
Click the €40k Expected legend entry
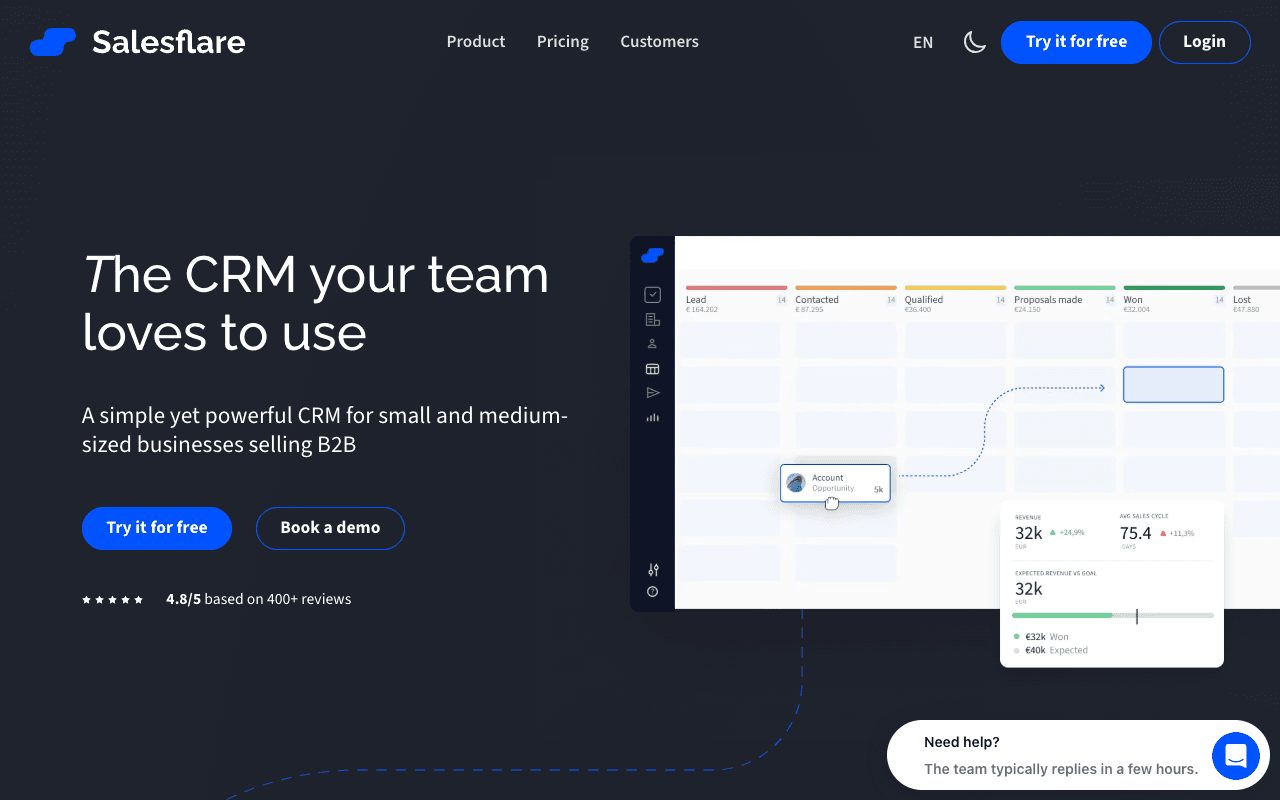click(x=1050, y=650)
